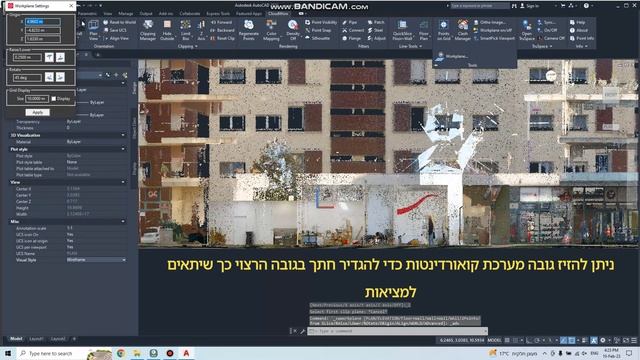Viewport: 640px width, 360px height.
Task: Toggle TruSpace On/Off
Action: click(547, 30)
